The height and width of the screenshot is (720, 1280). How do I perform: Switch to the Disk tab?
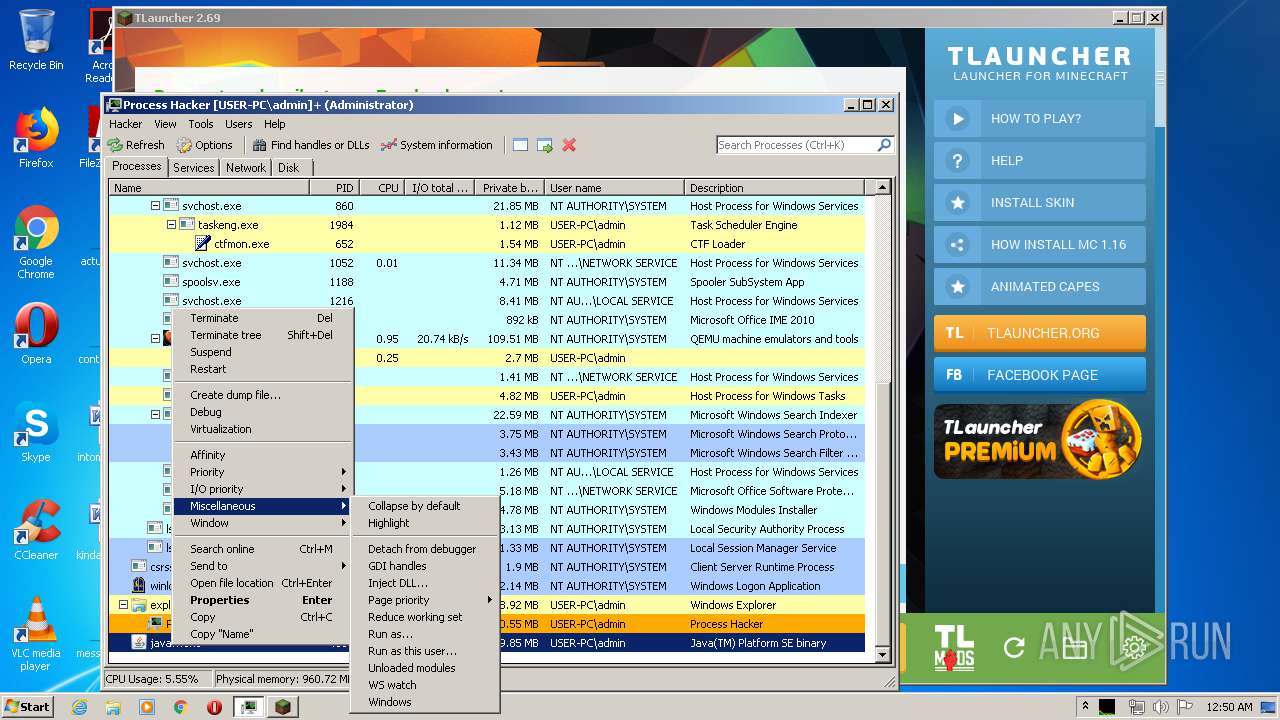pyautogui.click(x=288, y=168)
